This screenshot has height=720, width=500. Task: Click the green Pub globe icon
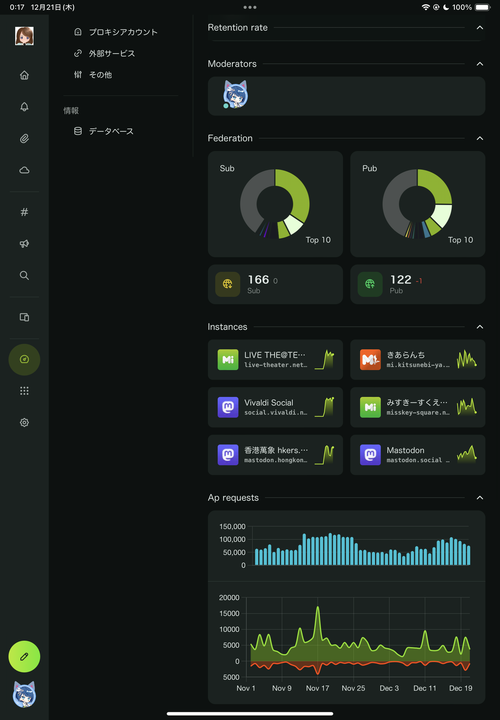click(x=370, y=284)
